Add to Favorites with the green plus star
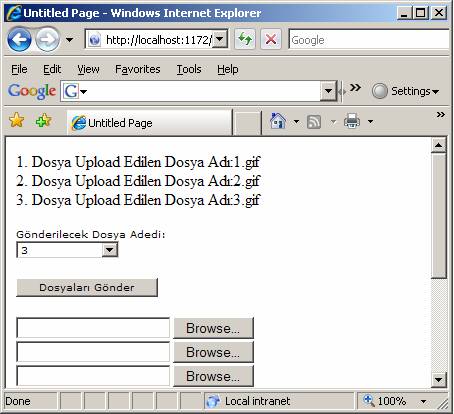The height and width of the screenshot is (414, 454). click(x=43, y=120)
